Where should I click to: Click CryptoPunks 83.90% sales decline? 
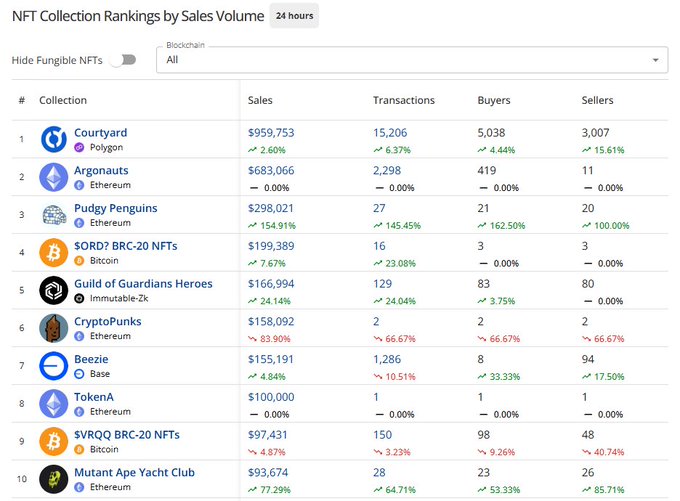[x=269, y=339]
